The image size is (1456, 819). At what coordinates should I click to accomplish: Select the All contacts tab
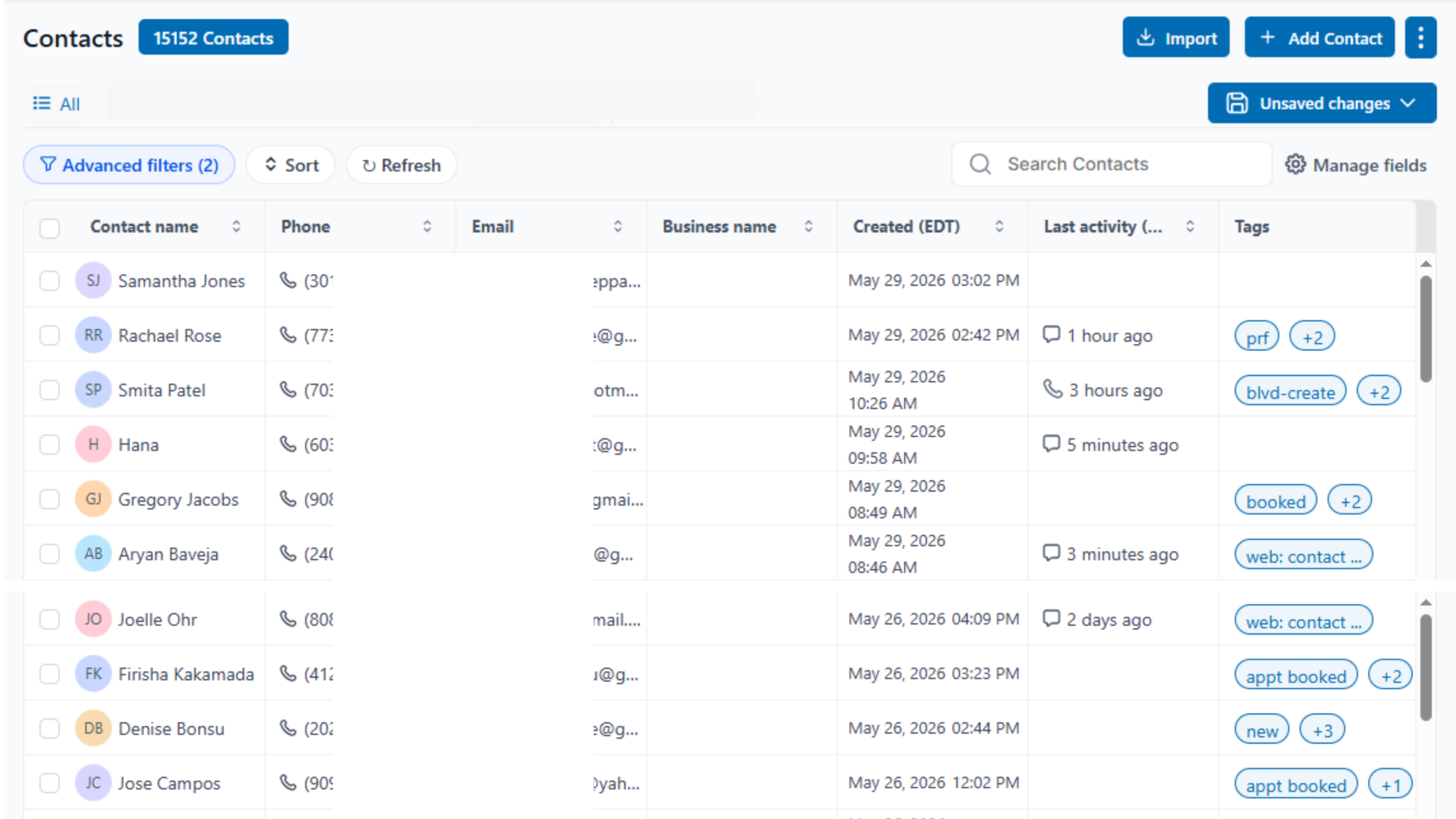click(x=56, y=104)
